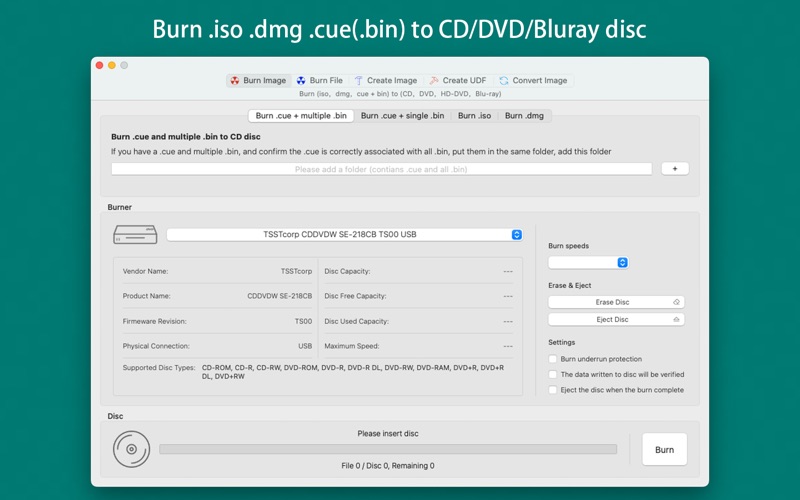Click the 'File 0 / Disc 0, Remaining 0' text

click(x=388, y=465)
